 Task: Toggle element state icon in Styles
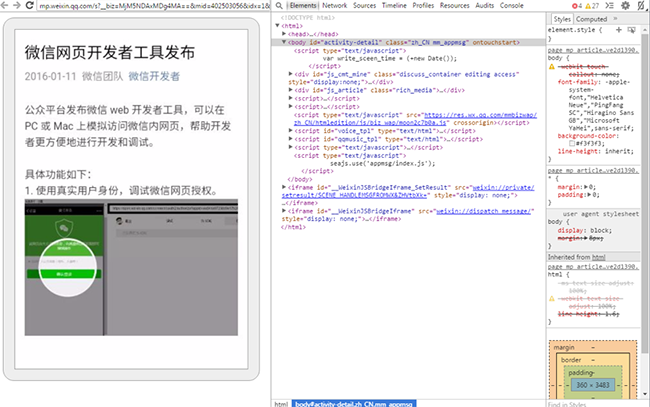(x=633, y=30)
